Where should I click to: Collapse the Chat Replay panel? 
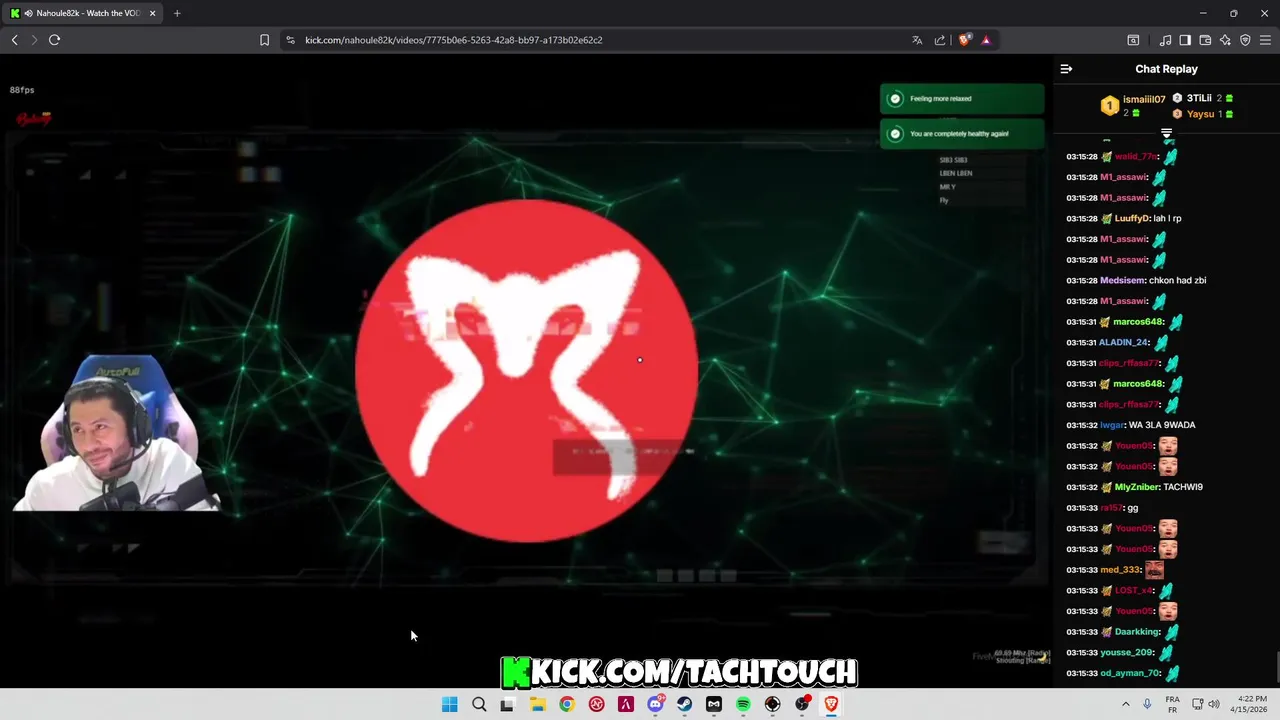coord(1066,69)
